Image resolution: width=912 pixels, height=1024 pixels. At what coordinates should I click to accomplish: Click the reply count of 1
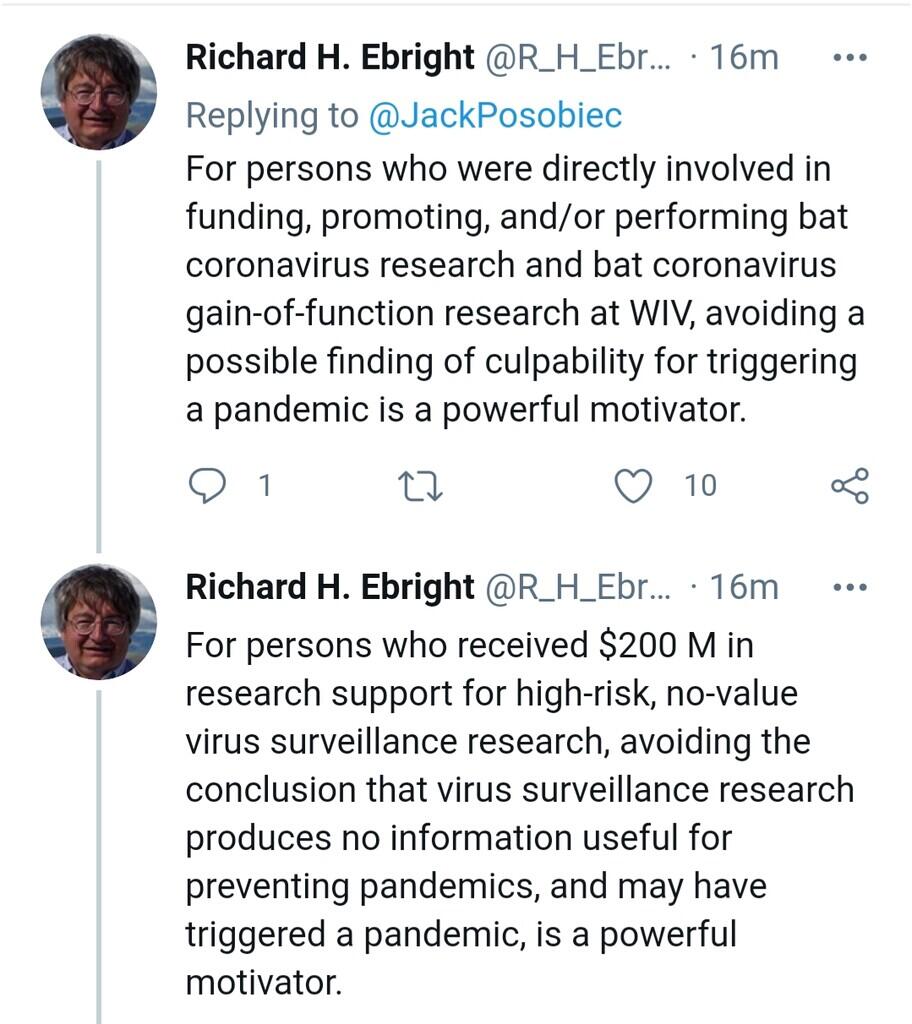pos(265,486)
